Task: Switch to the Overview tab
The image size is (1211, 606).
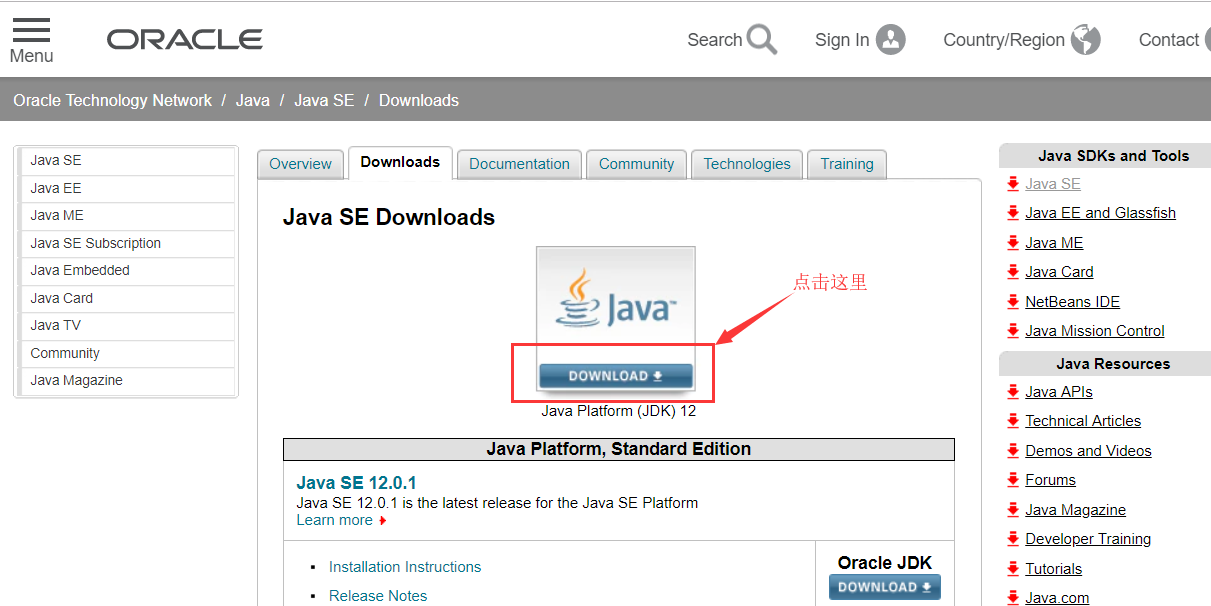Action: [300, 164]
